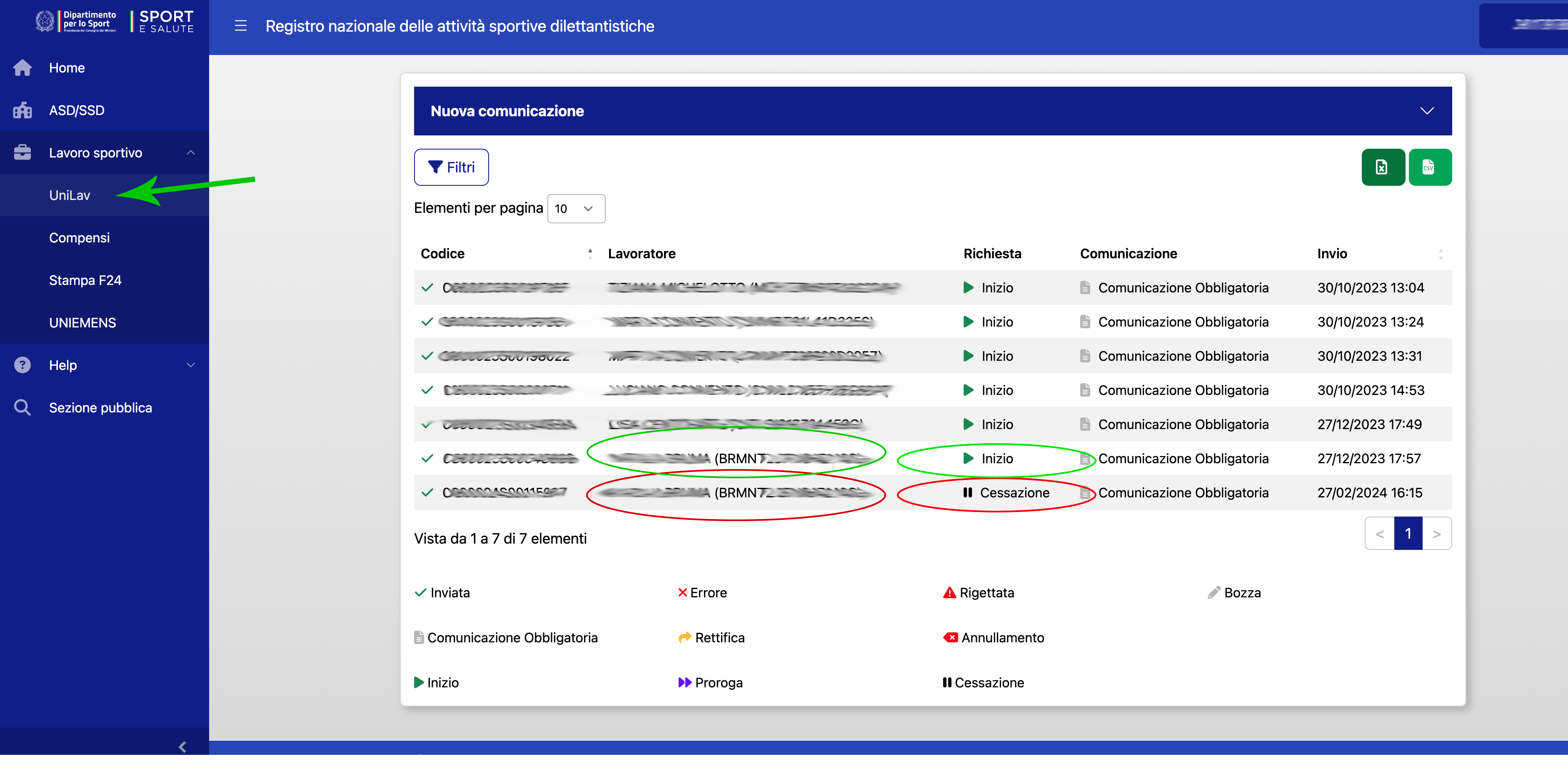
Task: Open the UNIEMENS section
Action: pos(82,323)
